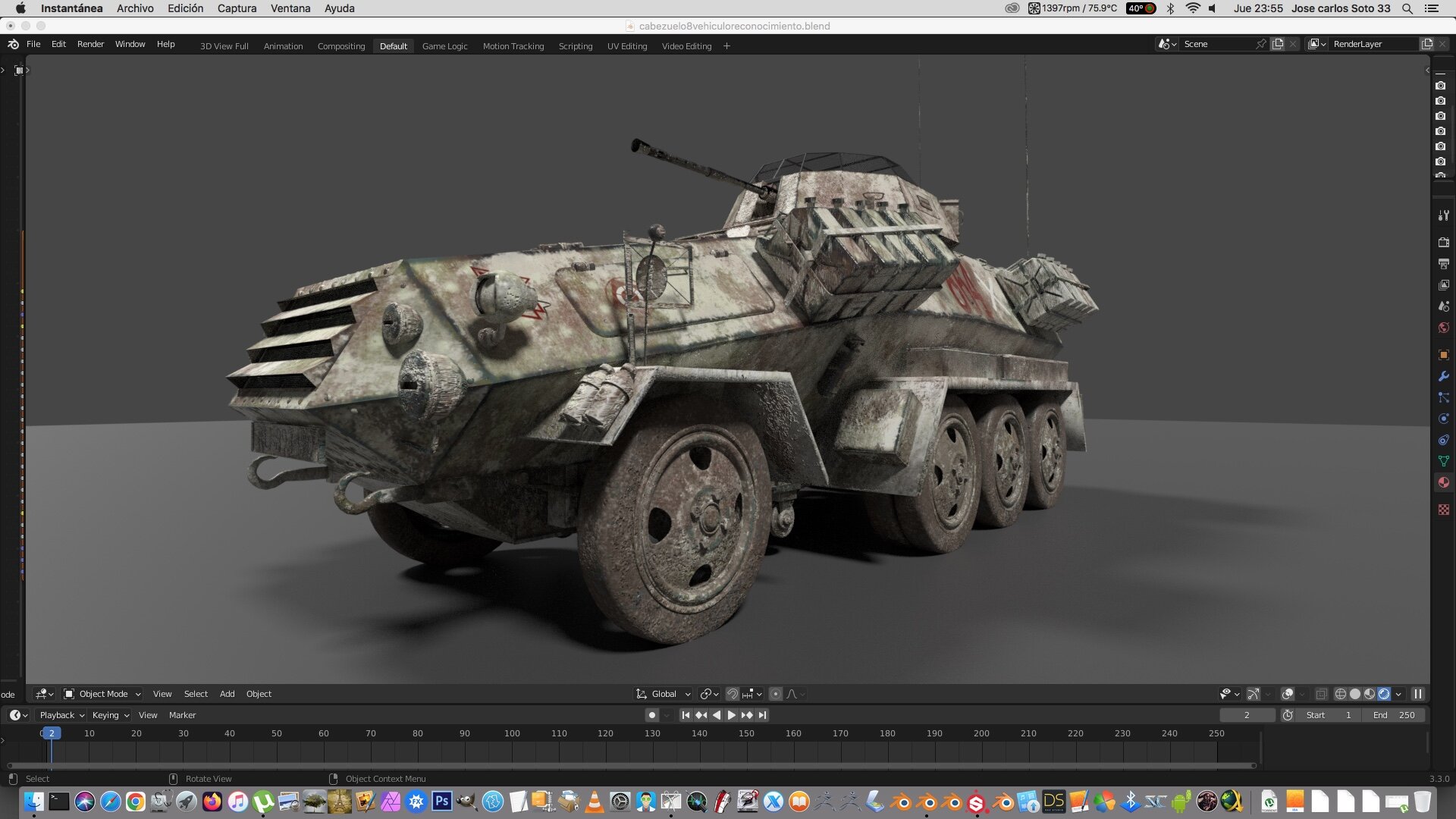Open the Render properties tab

click(x=1443, y=243)
